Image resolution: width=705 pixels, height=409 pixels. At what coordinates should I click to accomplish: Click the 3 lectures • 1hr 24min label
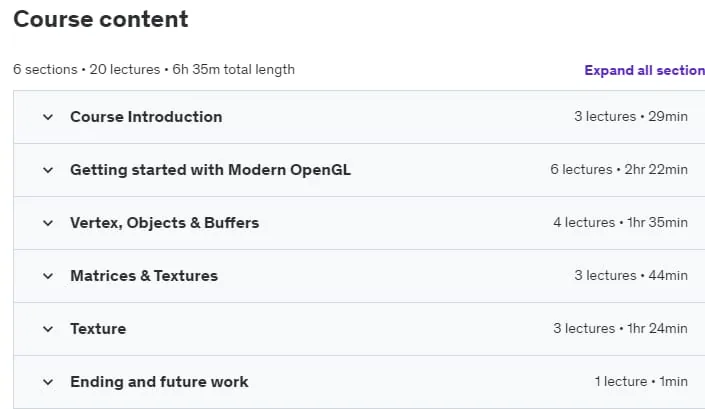click(x=620, y=329)
